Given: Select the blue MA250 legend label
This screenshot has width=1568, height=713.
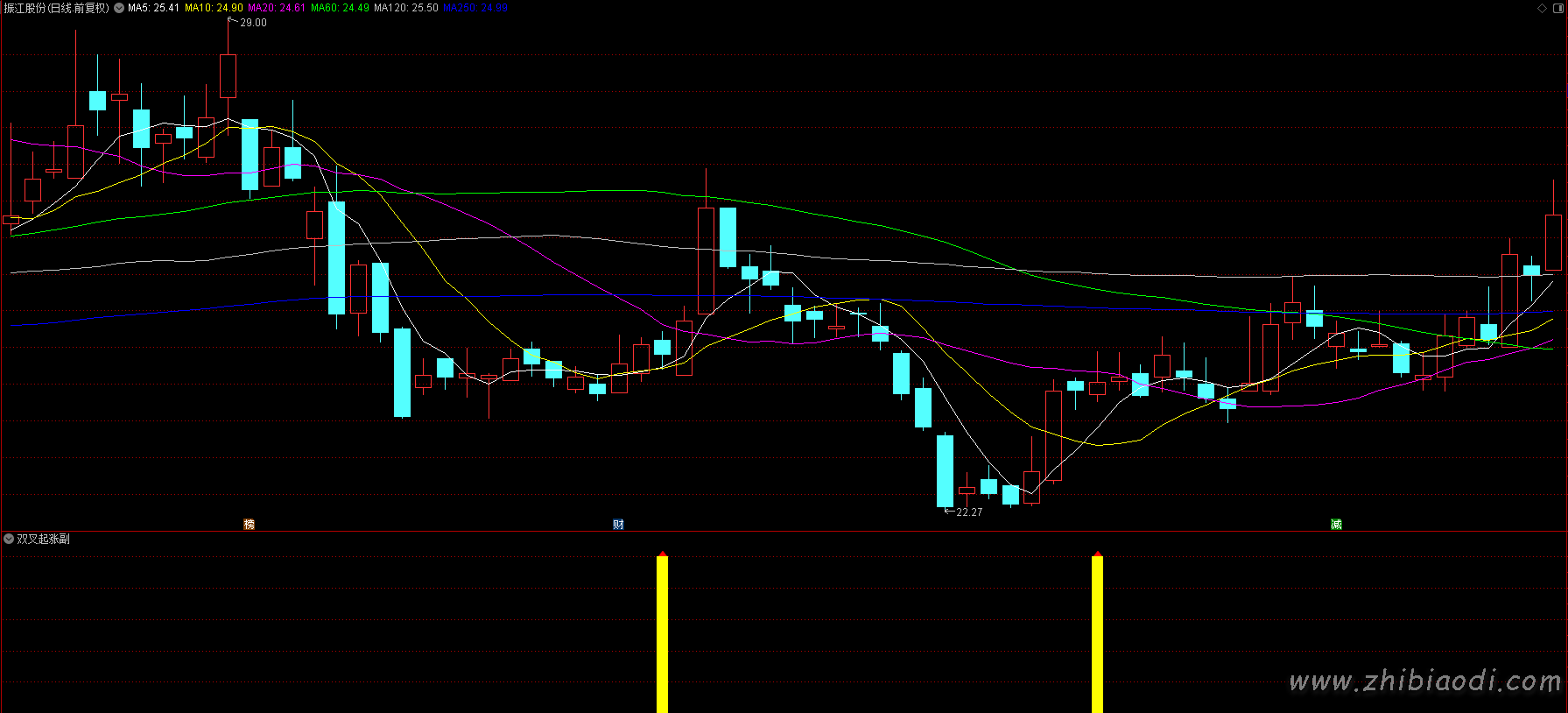Looking at the screenshot, I should coord(475,8).
